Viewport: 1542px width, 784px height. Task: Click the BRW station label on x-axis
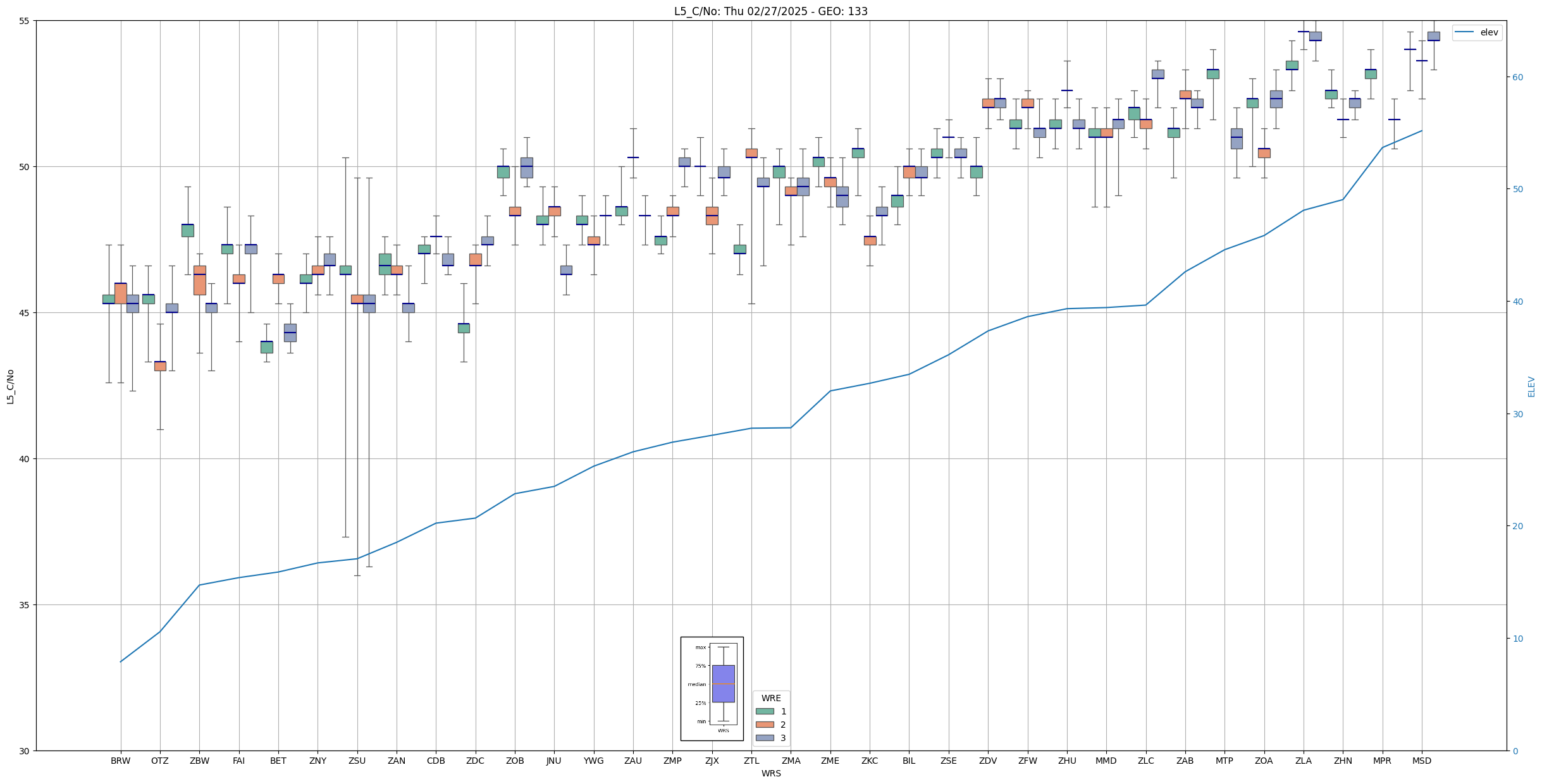pyautogui.click(x=120, y=761)
